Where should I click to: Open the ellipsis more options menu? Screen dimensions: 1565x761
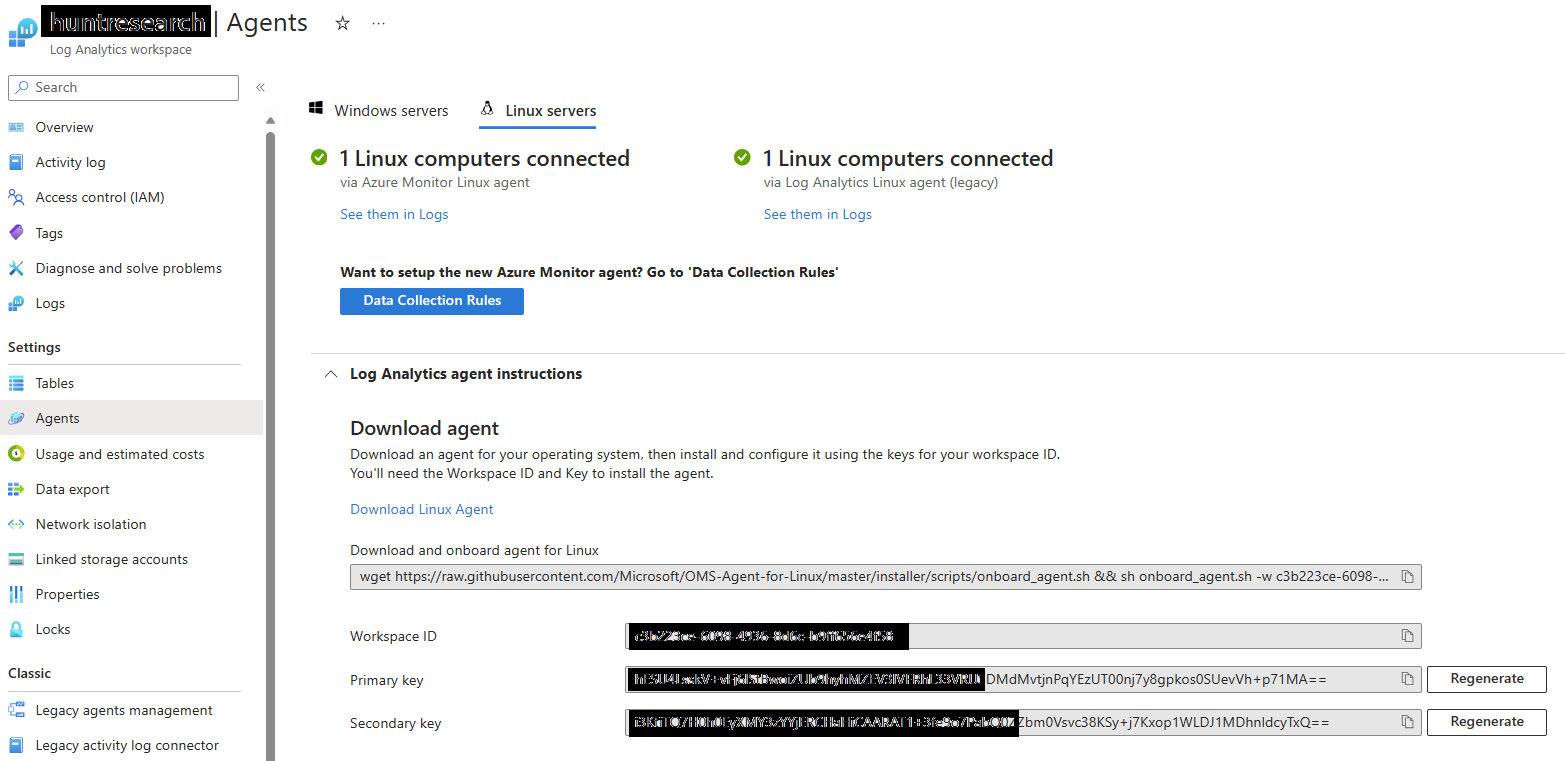click(x=378, y=22)
